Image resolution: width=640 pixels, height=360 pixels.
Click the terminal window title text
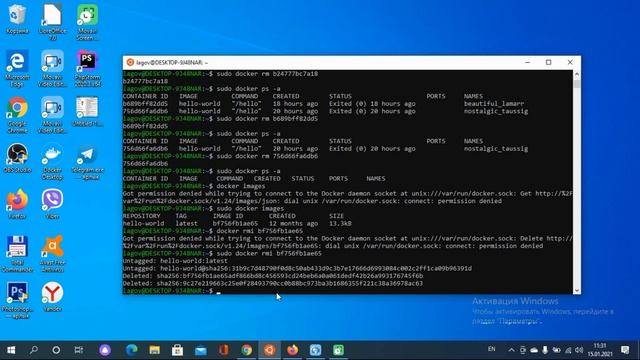point(172,62)
